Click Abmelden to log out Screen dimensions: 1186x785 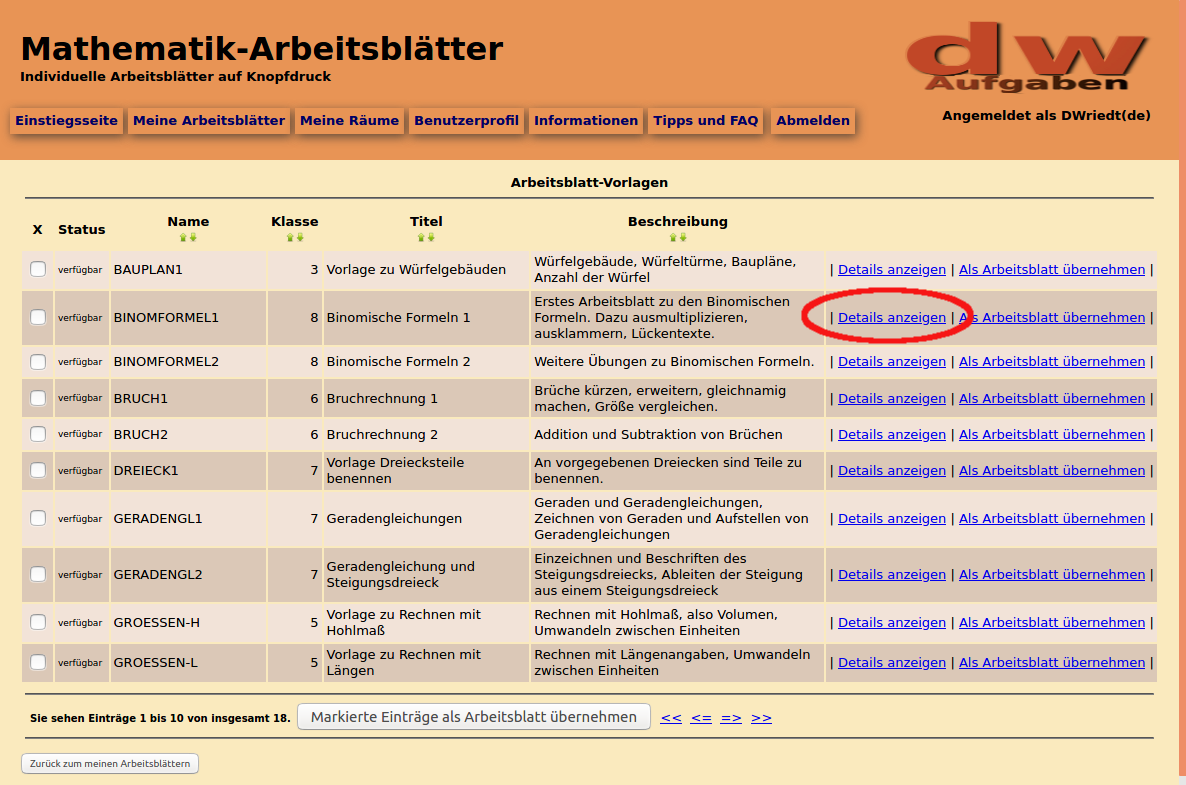click(813, 120)
